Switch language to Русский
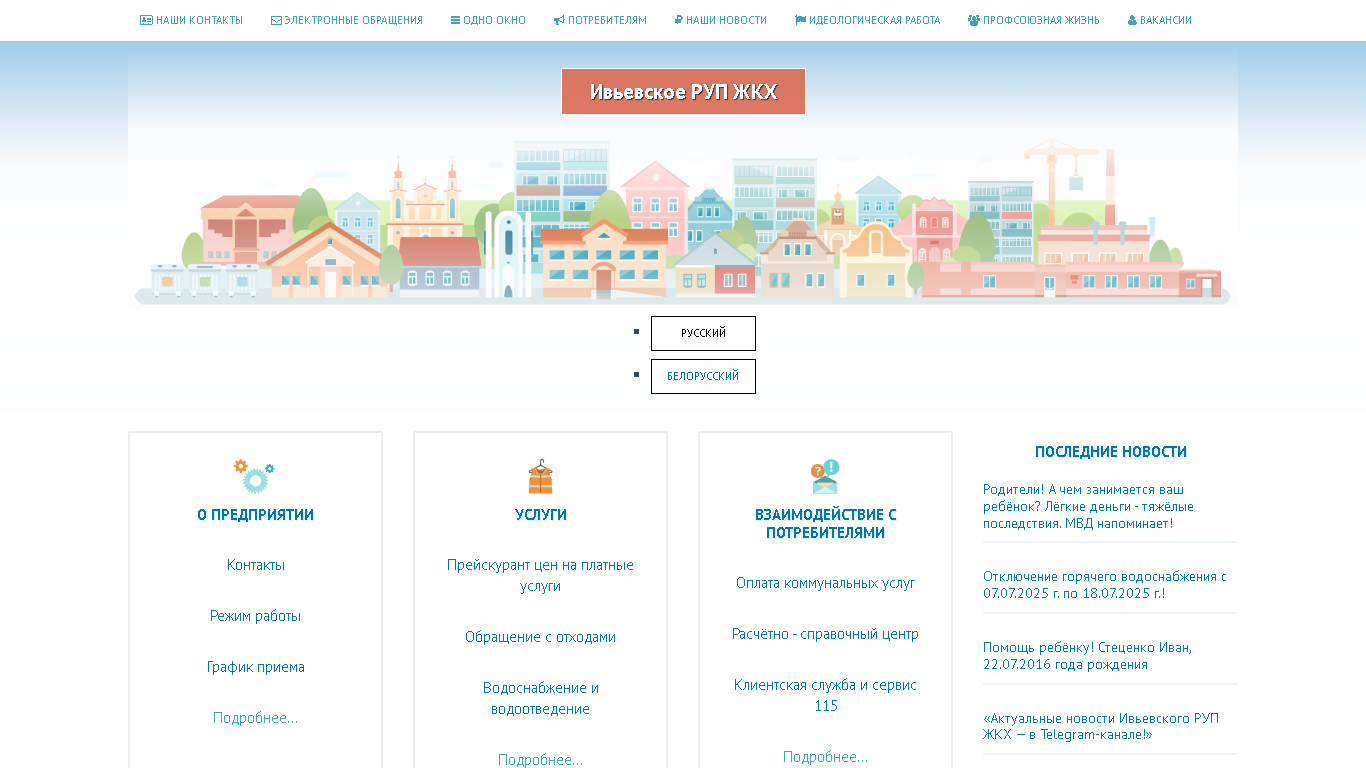 [x=703, y=333]
